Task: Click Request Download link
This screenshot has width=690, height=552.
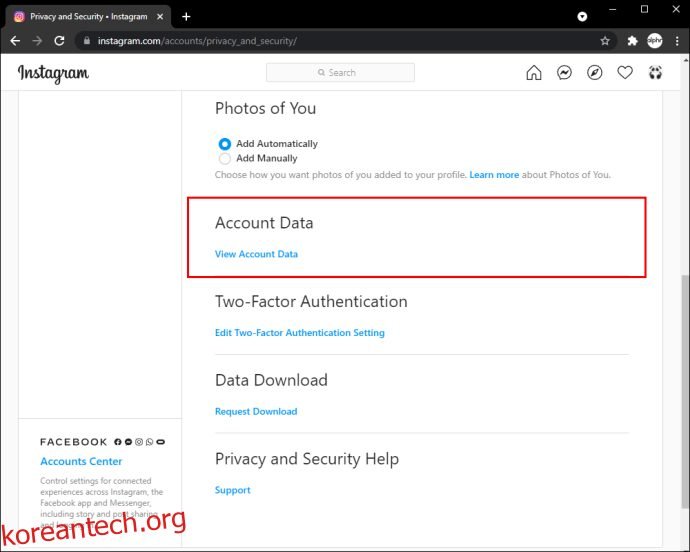Action: (256, 412)
